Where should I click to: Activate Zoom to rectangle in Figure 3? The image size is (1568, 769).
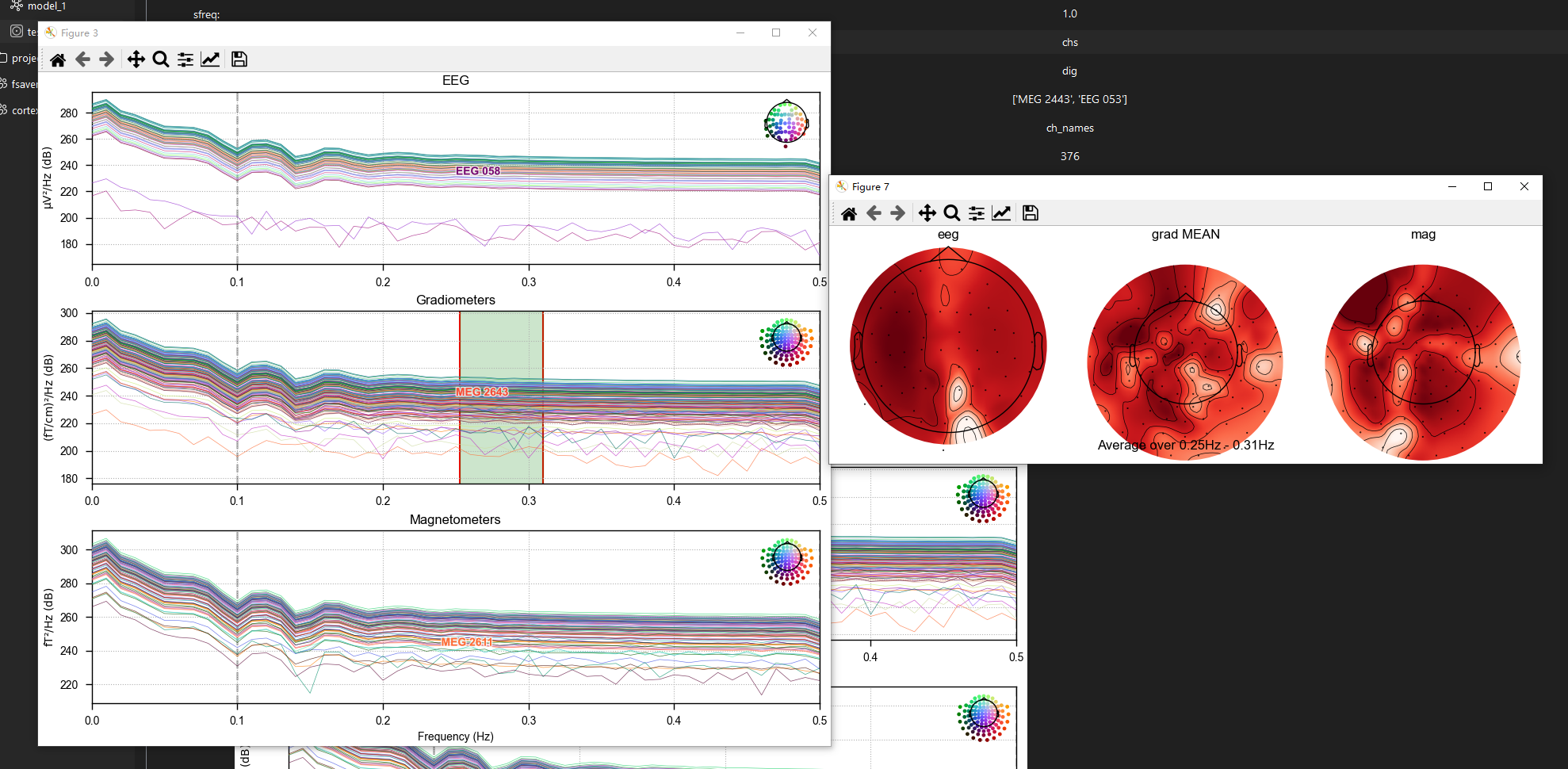[x=161, y=59]
